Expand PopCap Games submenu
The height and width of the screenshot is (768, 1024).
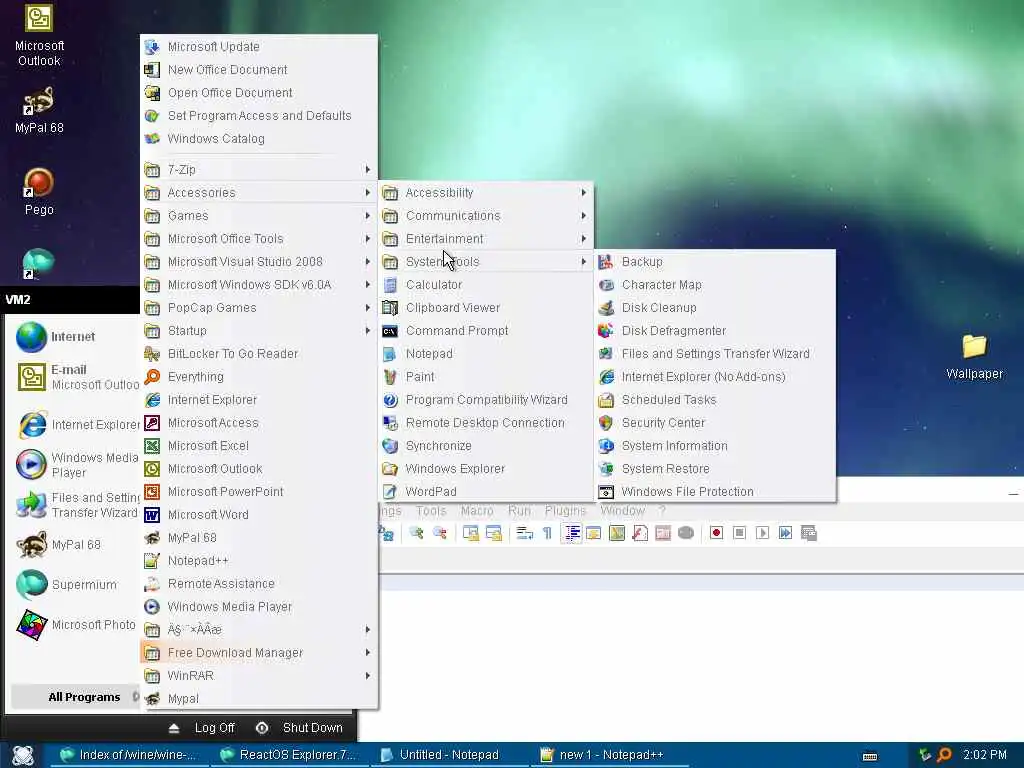click(259, 308)
